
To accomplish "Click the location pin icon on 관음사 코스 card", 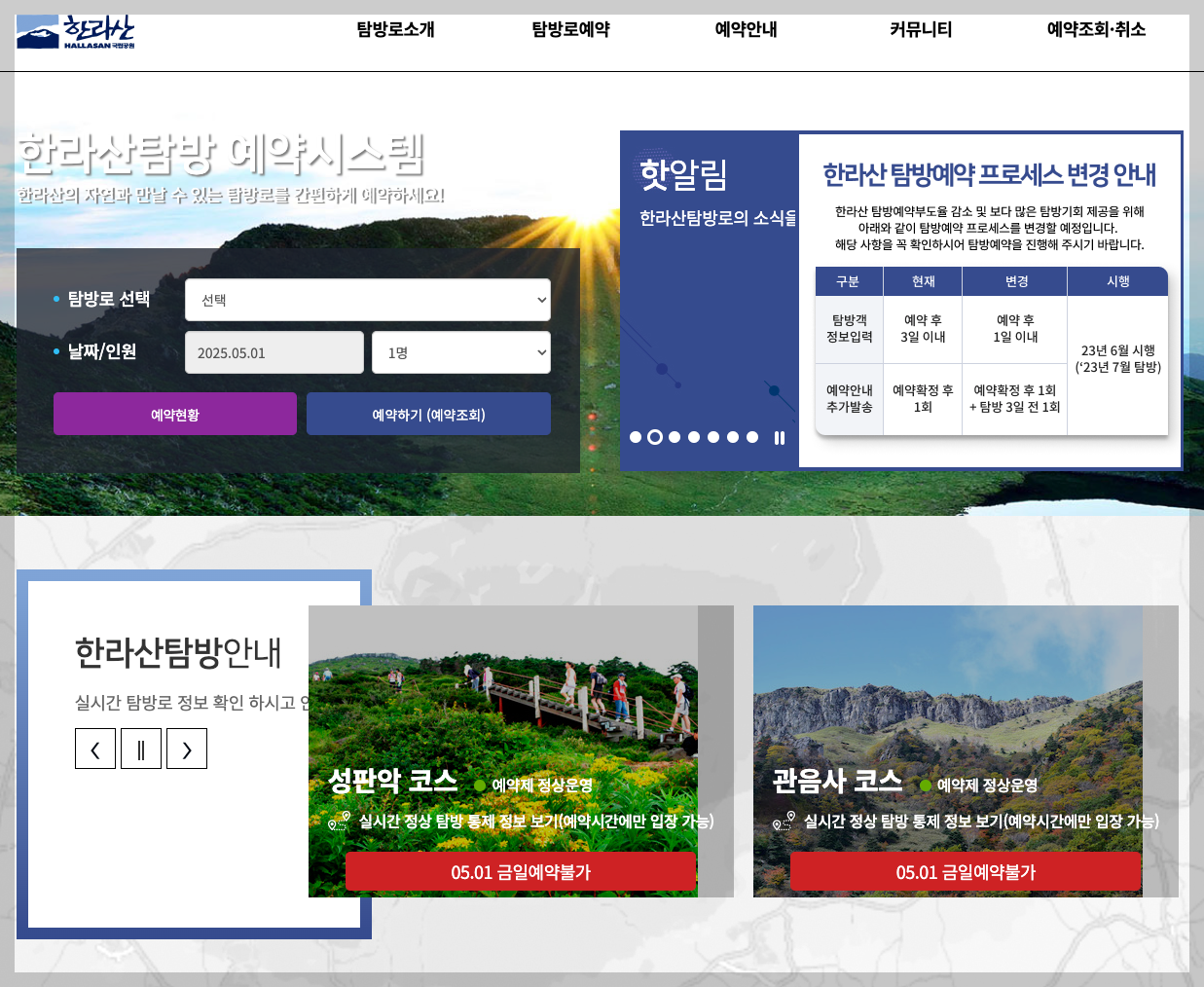I will pyautogui.click(x=784, y=821).
